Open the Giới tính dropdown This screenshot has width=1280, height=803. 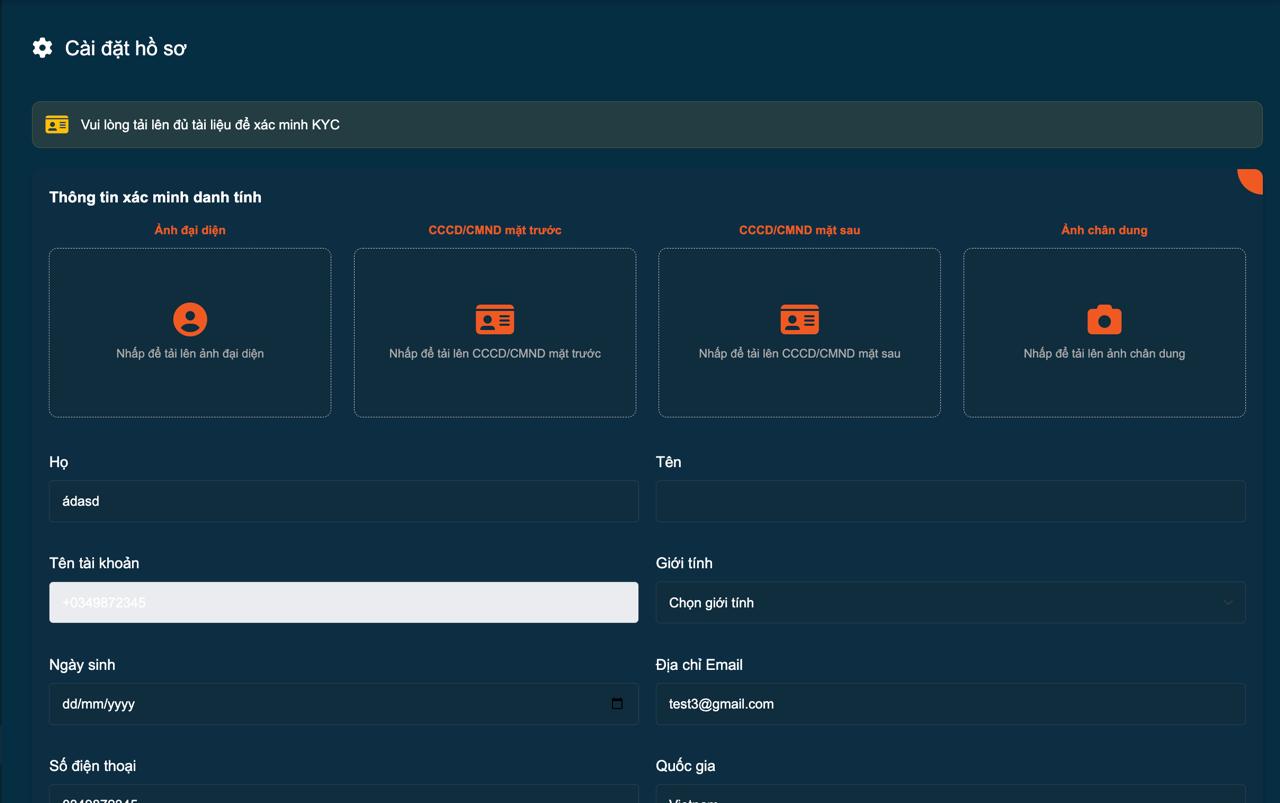(x=950, y=602)
